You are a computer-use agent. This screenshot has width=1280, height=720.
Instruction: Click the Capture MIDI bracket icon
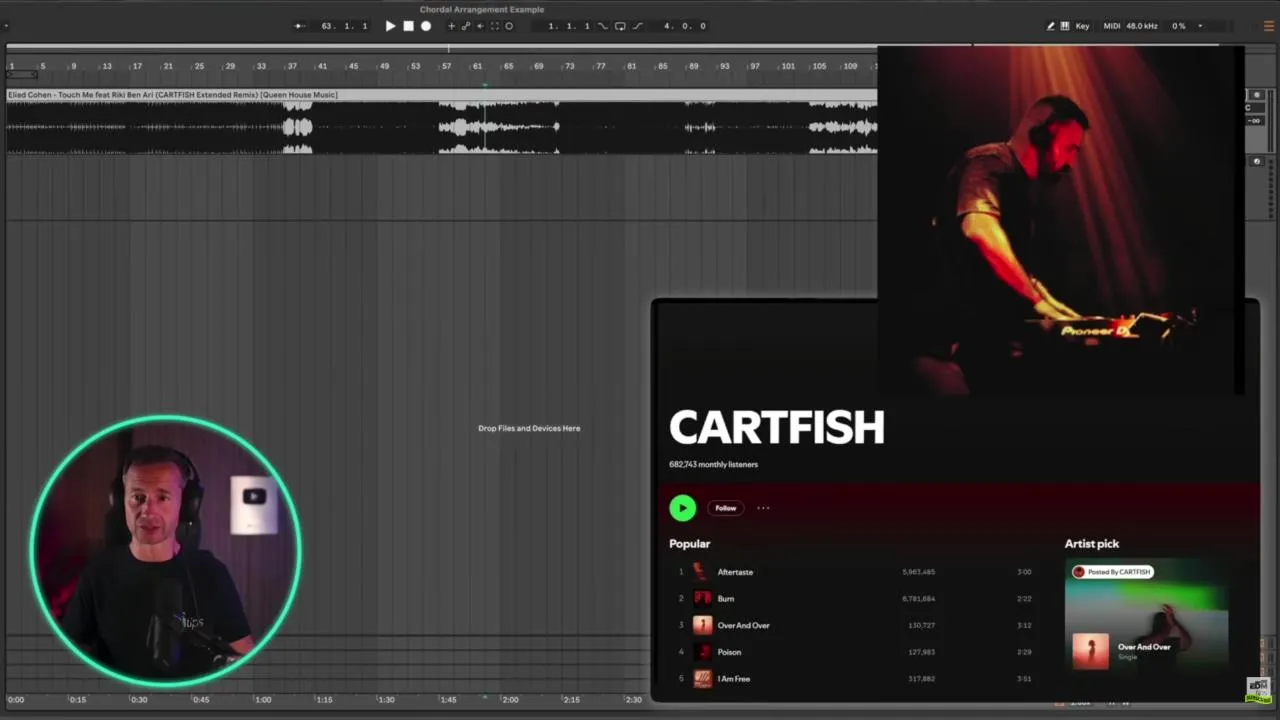[x=494, y=26]
